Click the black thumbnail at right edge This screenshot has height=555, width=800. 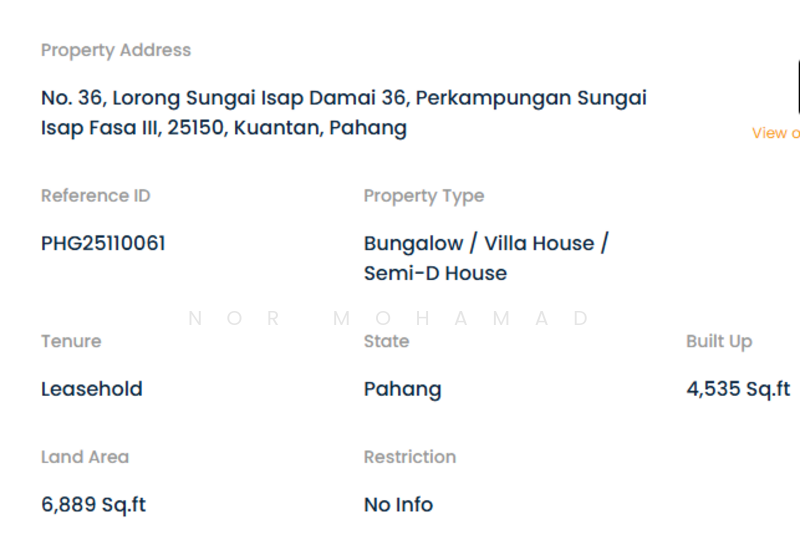(797, 87)
